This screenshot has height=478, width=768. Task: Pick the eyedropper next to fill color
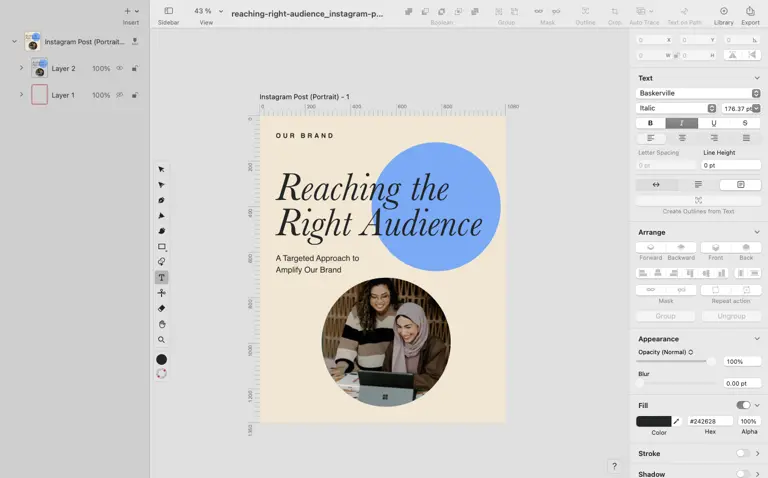tap(676, 421)
